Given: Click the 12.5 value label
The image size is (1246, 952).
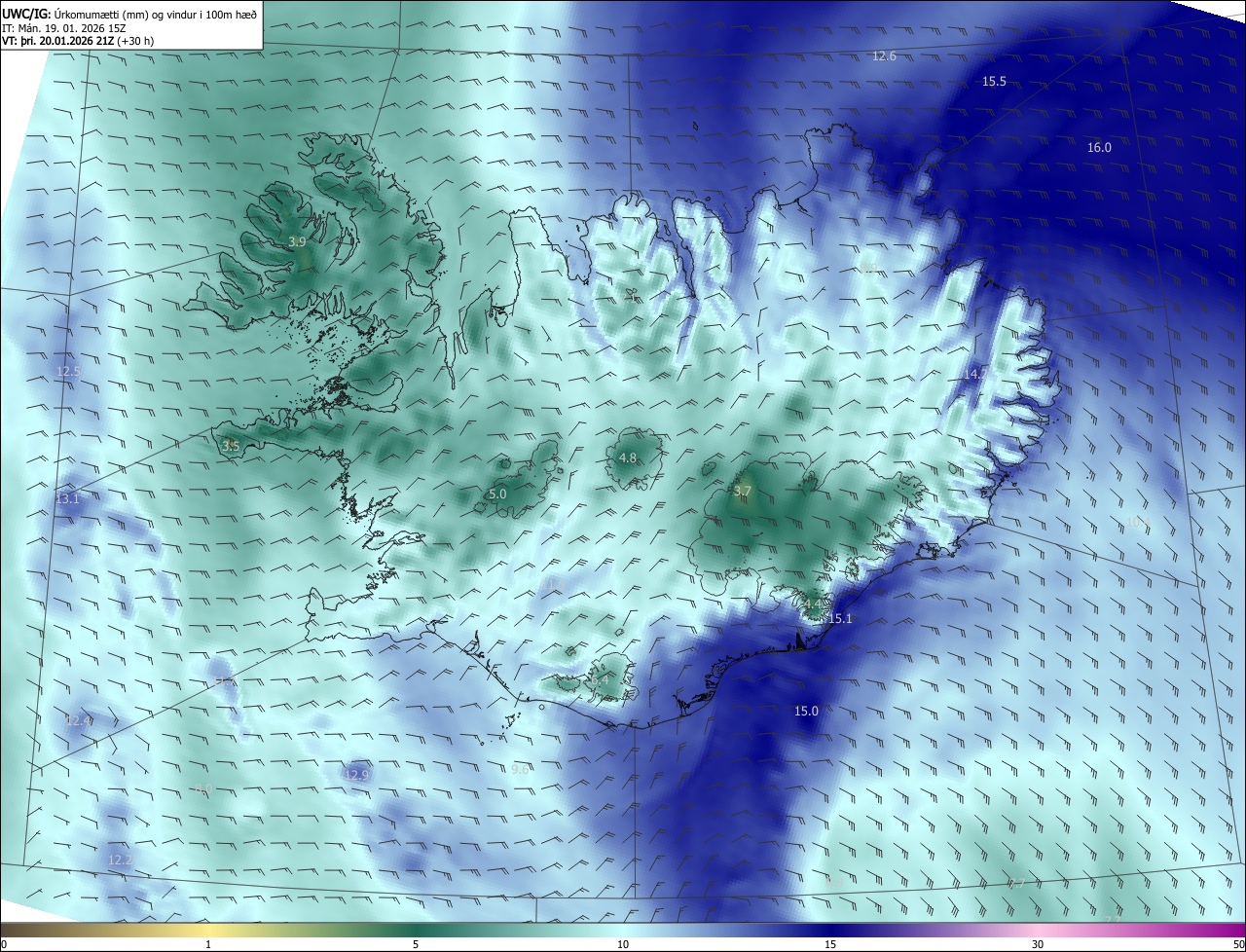Looking at the screenshot, I should 68,372.
